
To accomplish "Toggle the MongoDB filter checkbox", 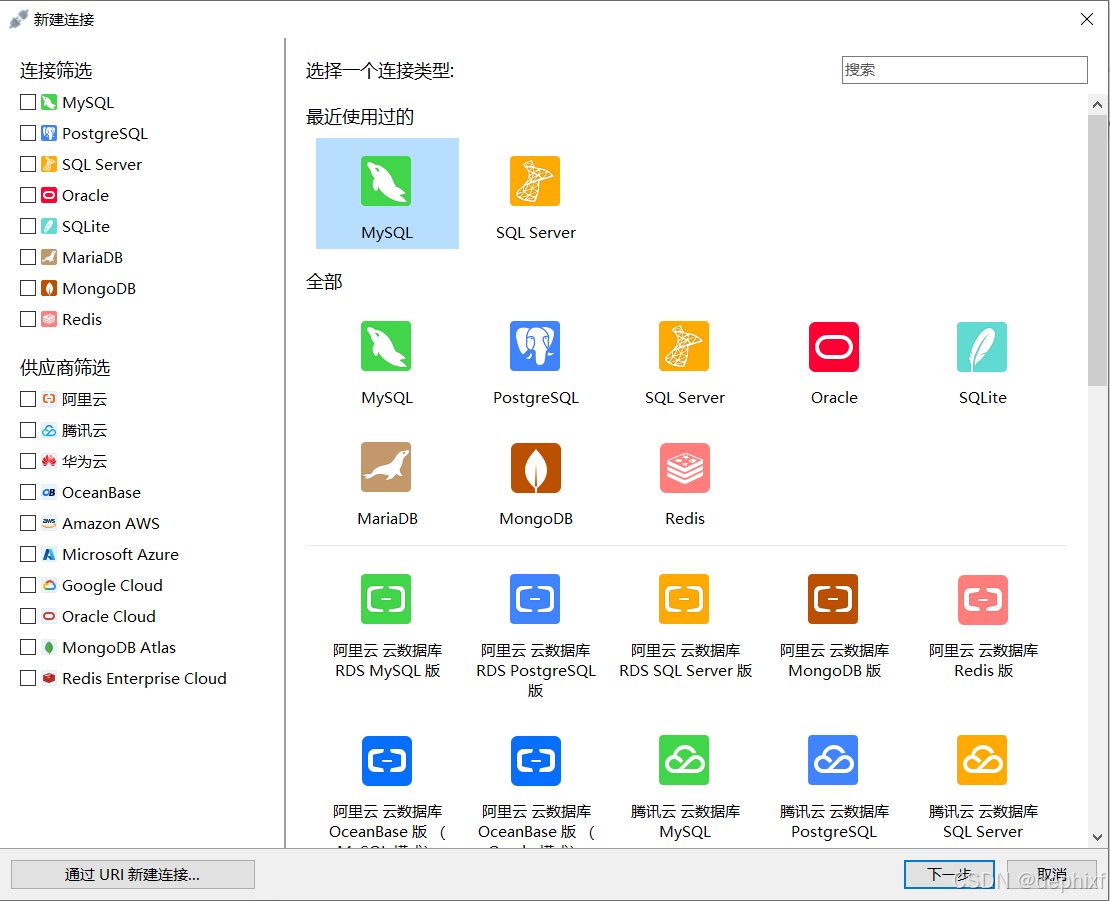I will pos(28,288).
